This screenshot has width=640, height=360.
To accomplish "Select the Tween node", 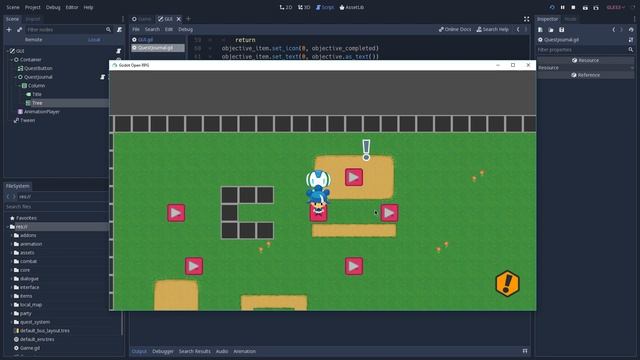I will pyautogui.click(x=28, y=120).
